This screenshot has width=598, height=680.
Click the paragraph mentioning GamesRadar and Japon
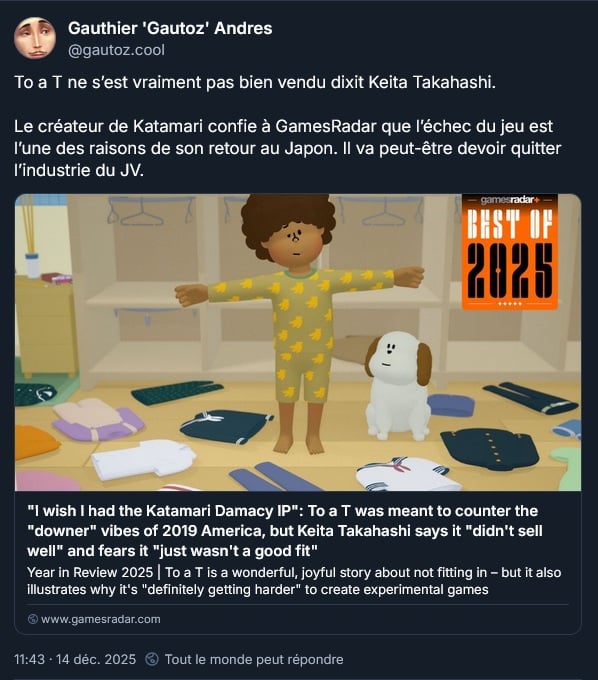click(x=288, y=148)
